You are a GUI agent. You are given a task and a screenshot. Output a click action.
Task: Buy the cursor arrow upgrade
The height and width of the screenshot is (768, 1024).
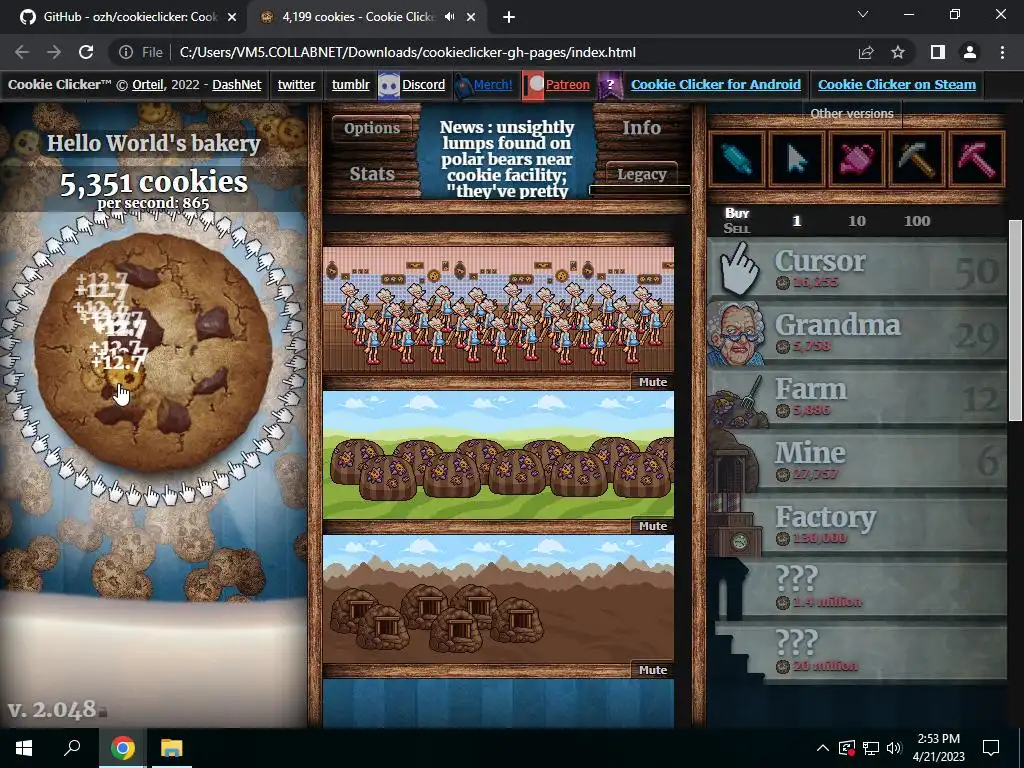pyautogui.click(x=797, y=159)
